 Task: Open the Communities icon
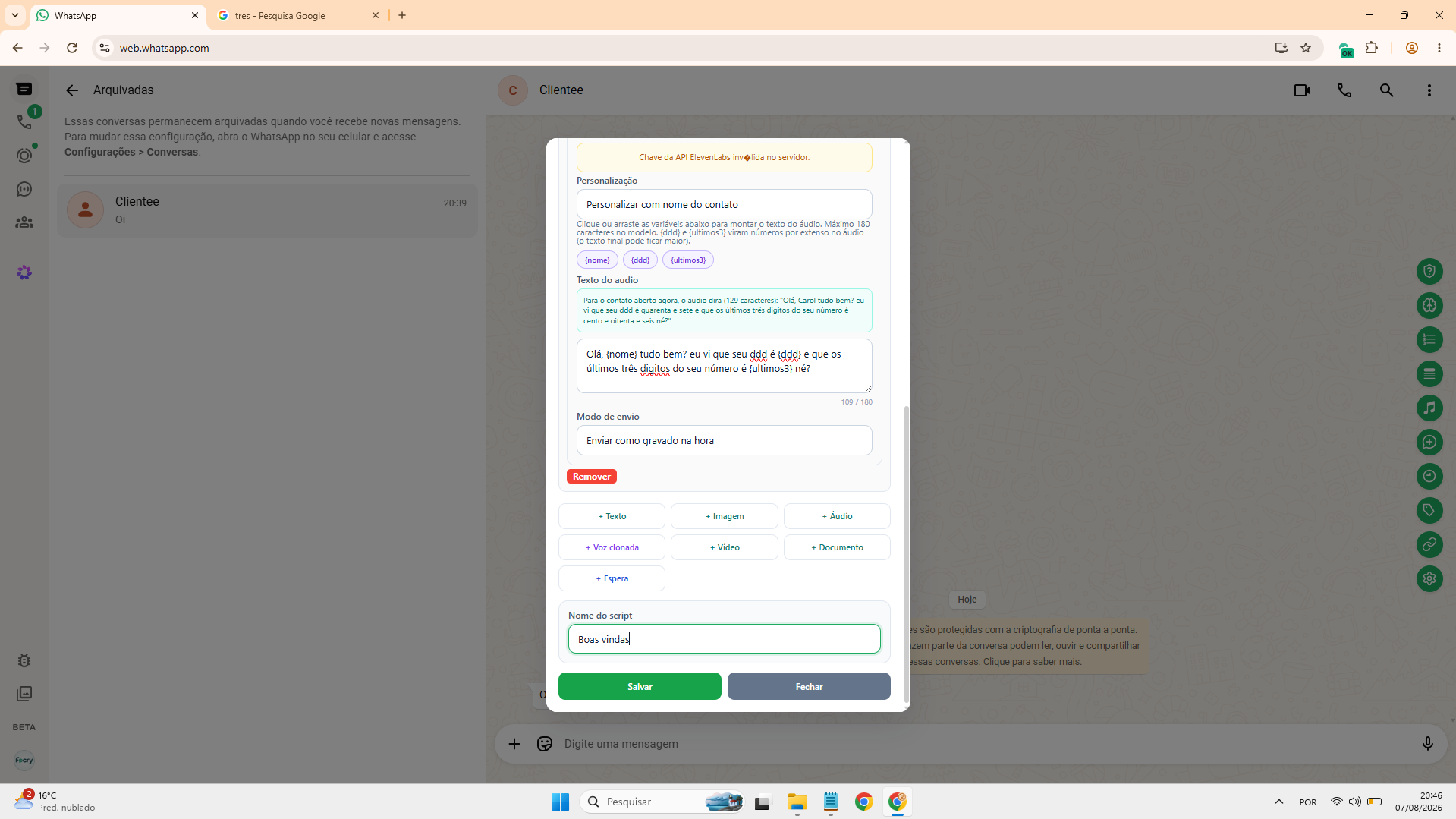pyautogui.click(x=24, y=222)
